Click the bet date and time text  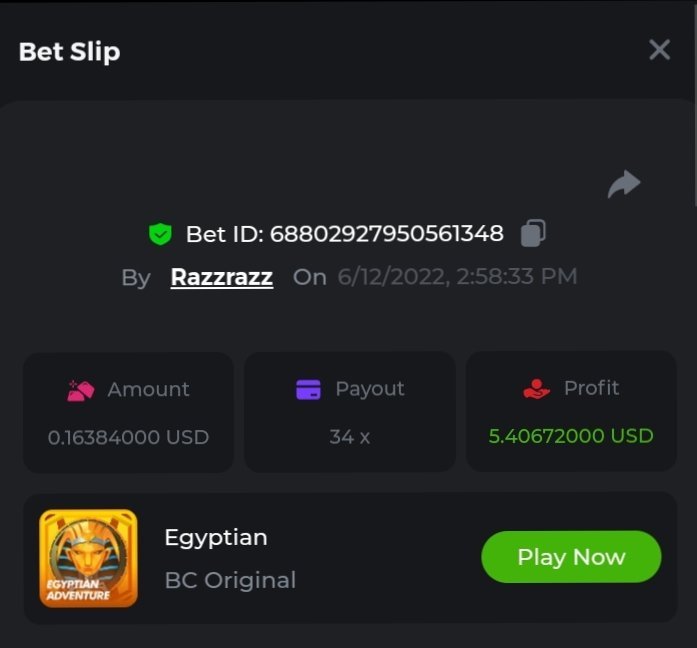(457, 277)
